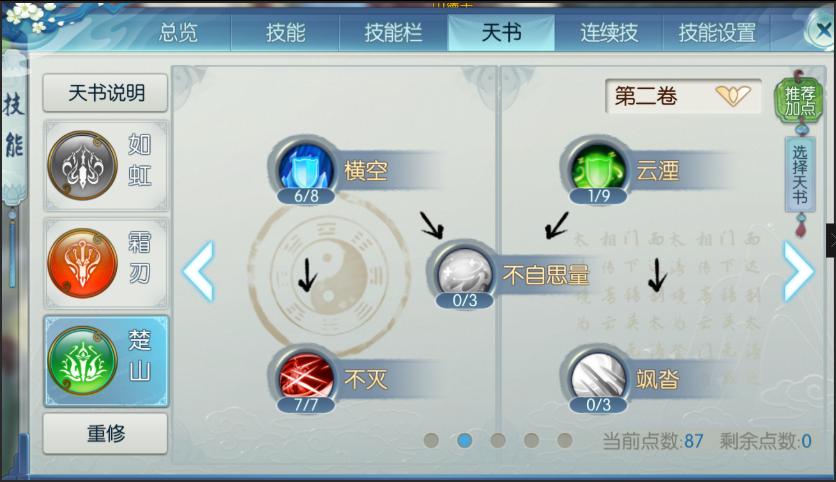This screenshot has height=482, width=836.
Task: Click the 重修 reset button
Action: click(x=106, y=433)
